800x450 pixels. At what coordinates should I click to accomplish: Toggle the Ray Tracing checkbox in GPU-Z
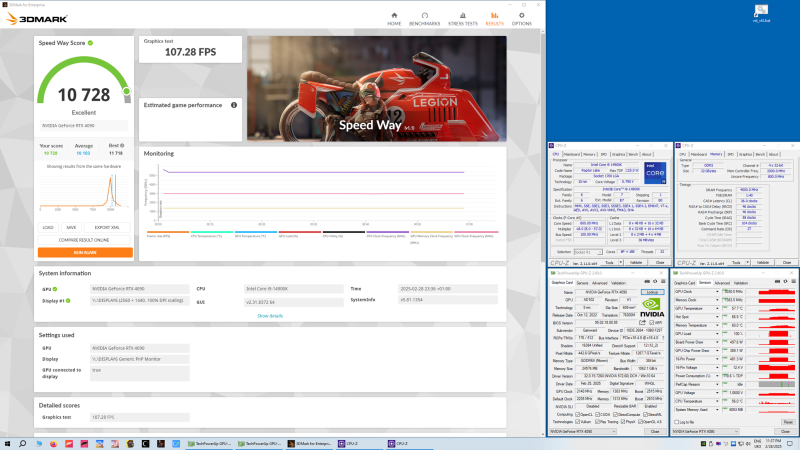pos(597,421)
